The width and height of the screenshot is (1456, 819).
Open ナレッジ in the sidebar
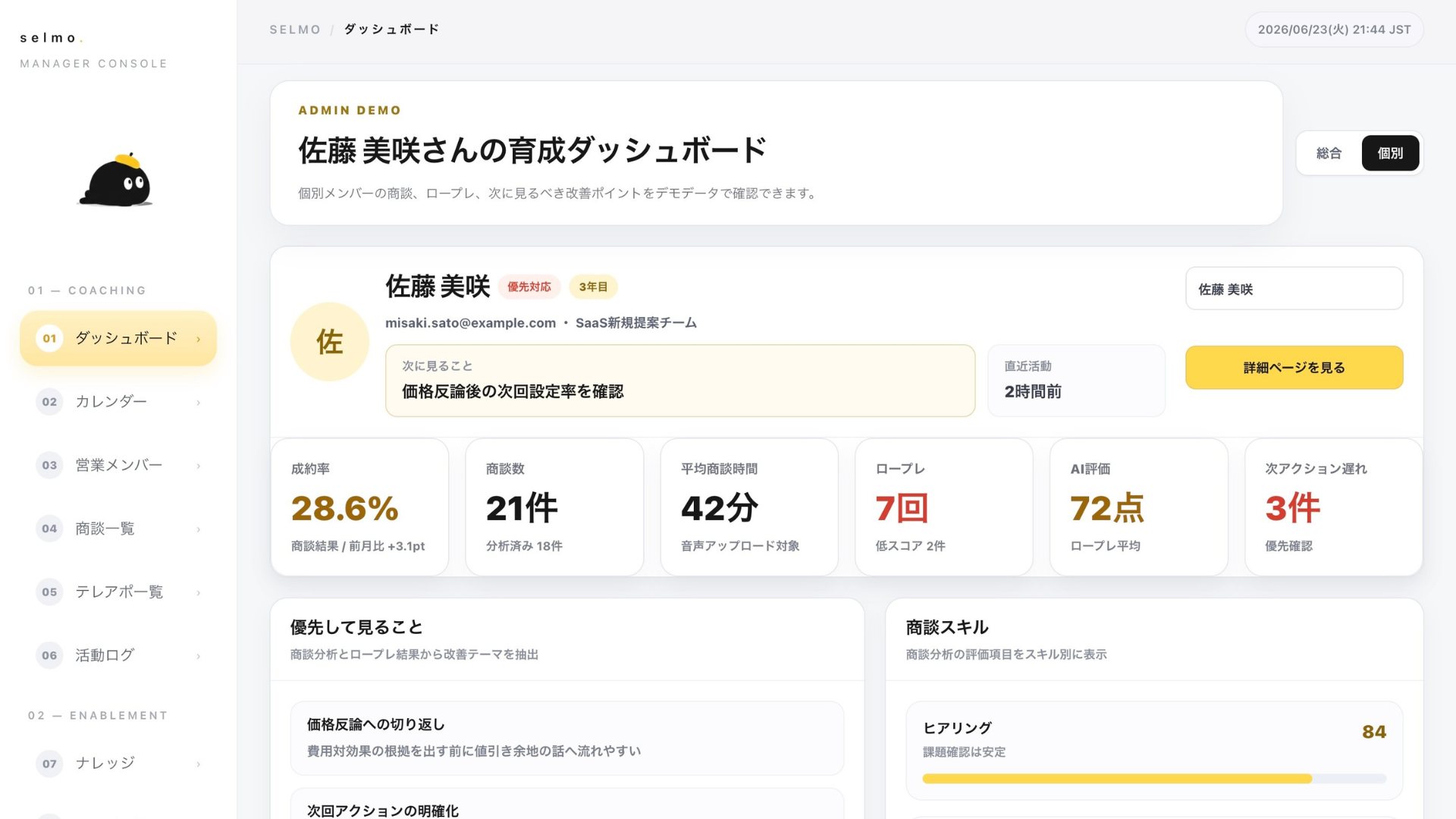[x=118, y=764]
